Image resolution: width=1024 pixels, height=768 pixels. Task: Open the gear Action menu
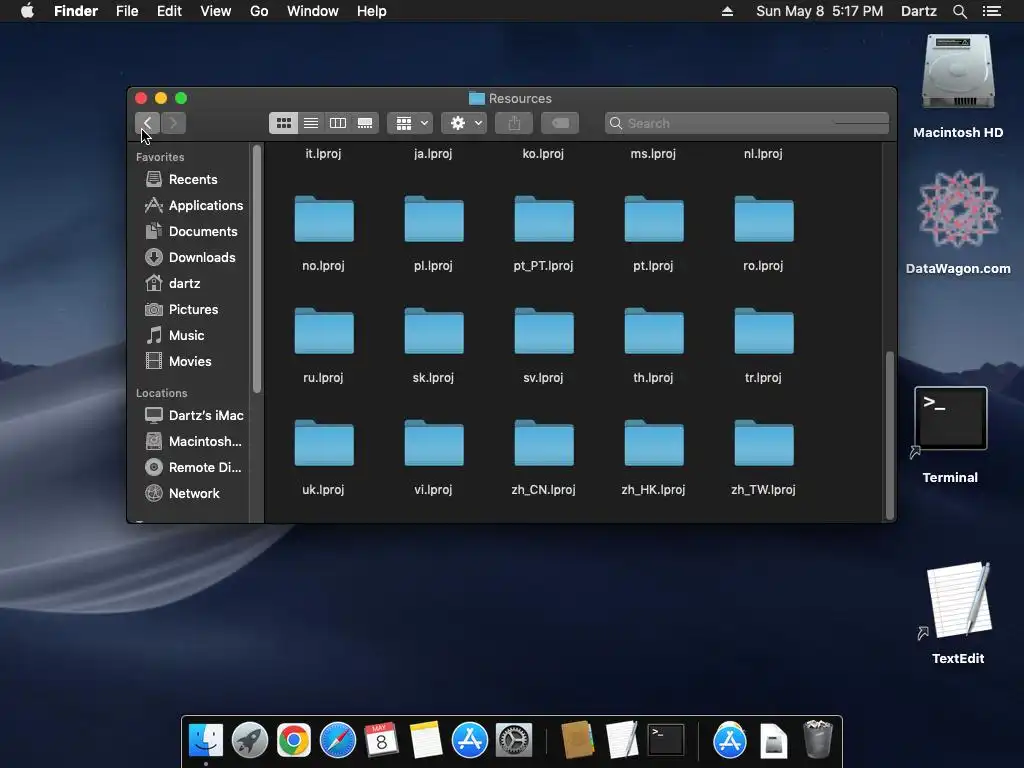(464, 123)
